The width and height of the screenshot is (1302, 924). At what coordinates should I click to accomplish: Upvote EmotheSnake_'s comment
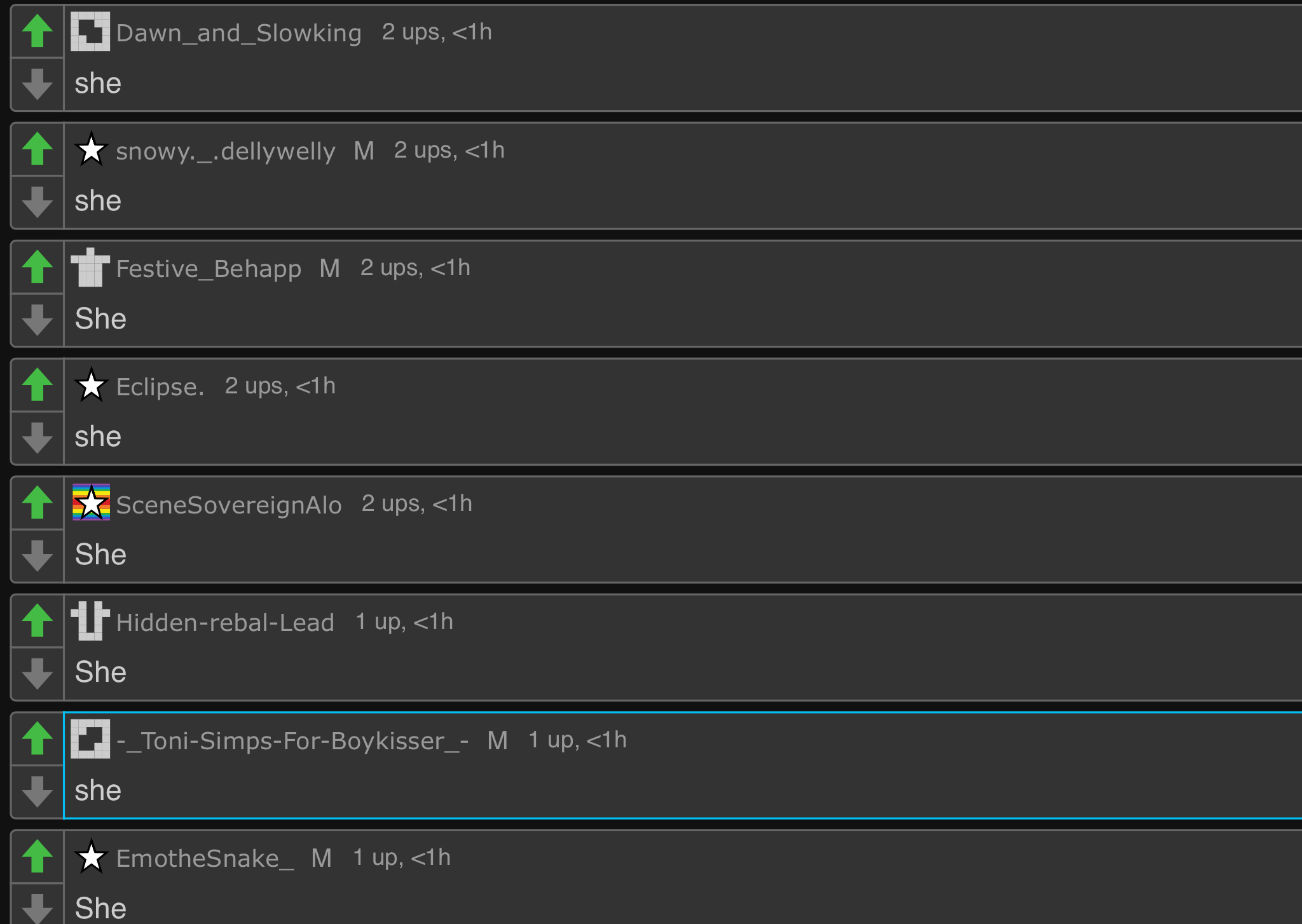pos(37,857)
